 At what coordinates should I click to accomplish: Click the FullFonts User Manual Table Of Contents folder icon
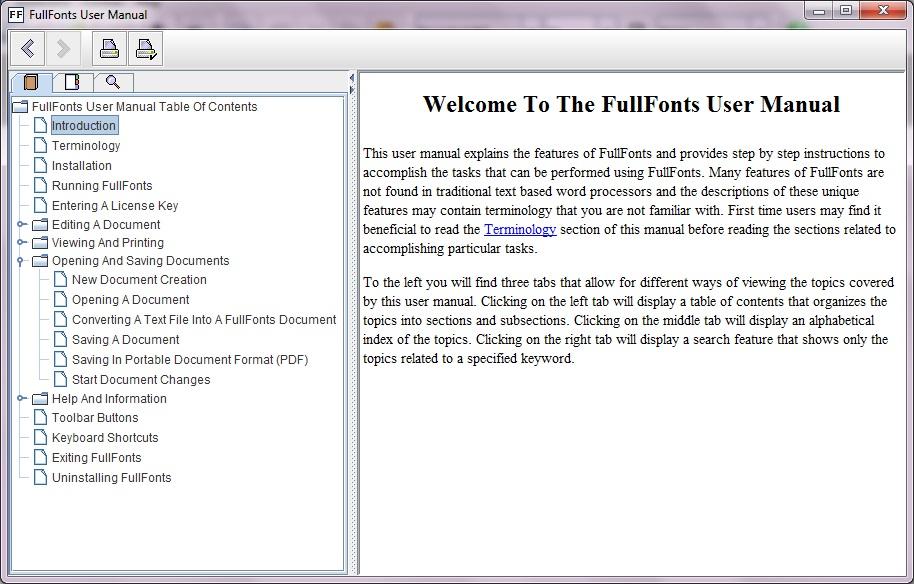point(20,107)
